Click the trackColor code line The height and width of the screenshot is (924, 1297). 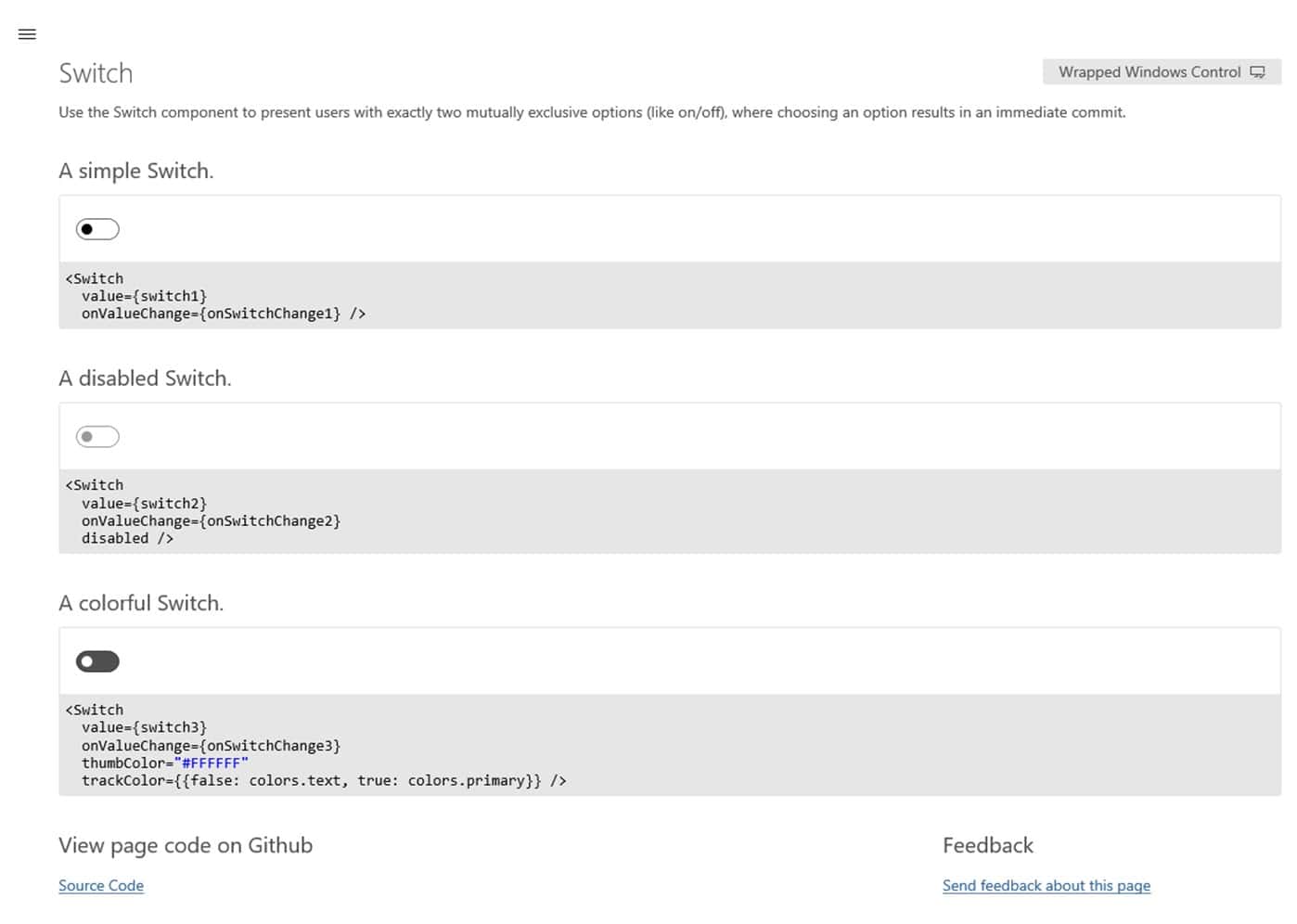(324, 781)
